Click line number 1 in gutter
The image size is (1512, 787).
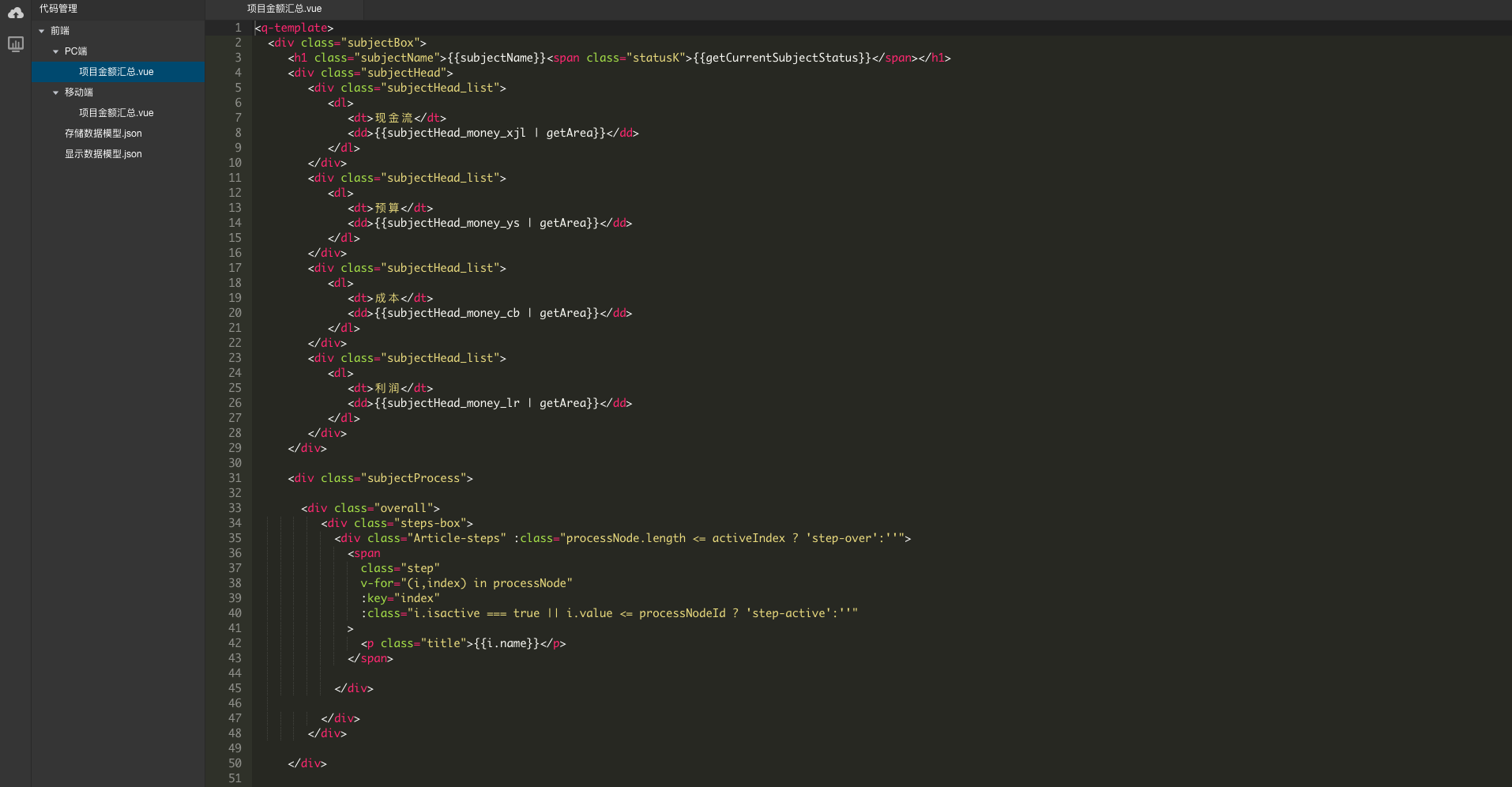(238, 28)
